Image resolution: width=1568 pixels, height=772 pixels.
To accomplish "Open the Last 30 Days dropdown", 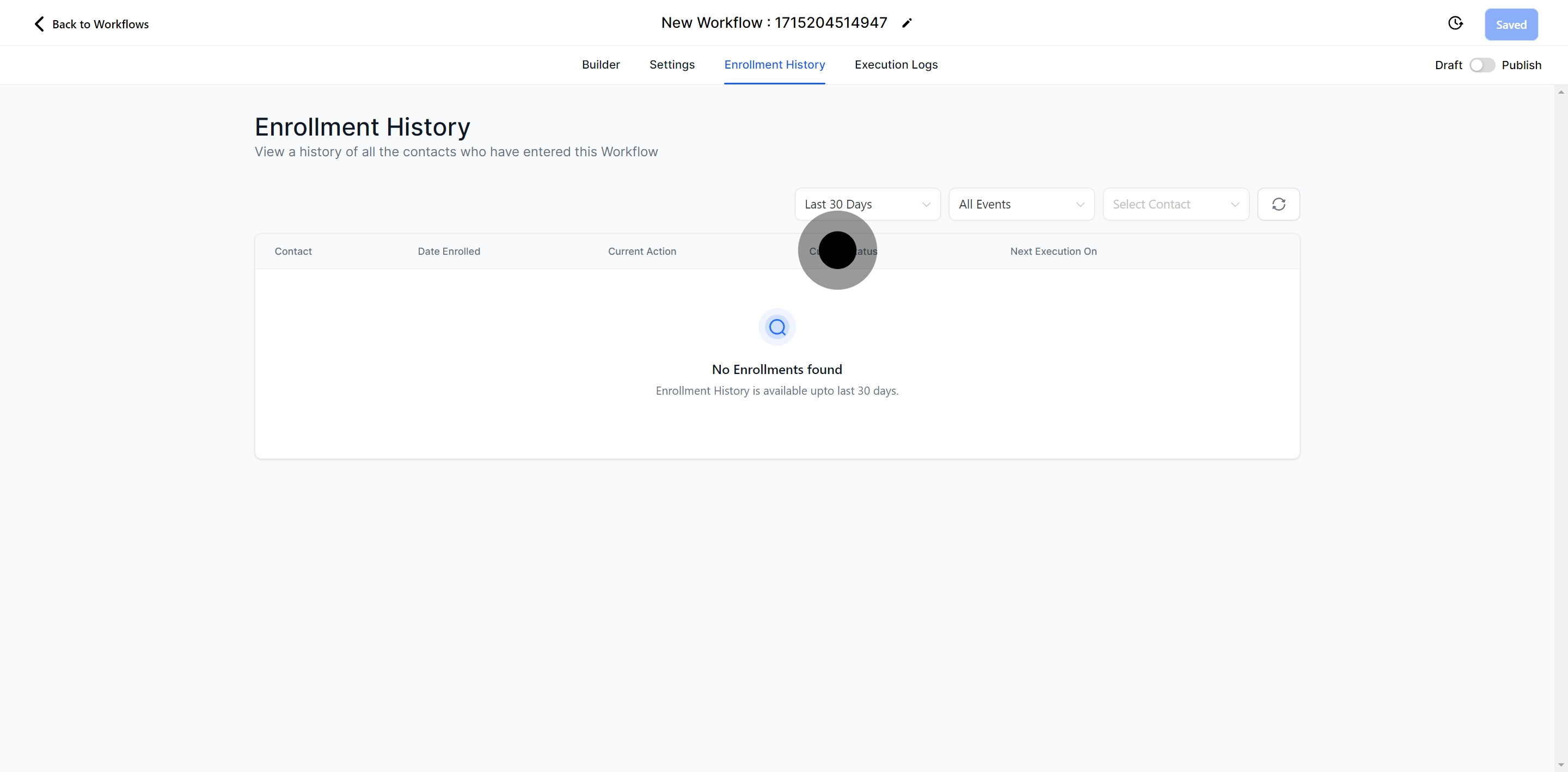I will pyautogui.click(x=867, y=204).
